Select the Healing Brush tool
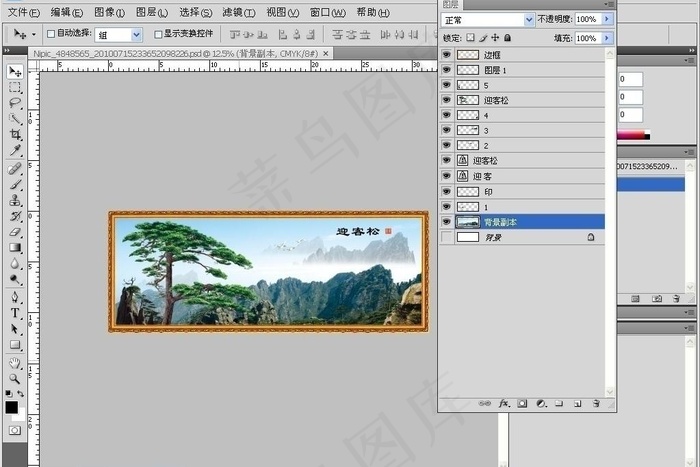 (15, 169)
